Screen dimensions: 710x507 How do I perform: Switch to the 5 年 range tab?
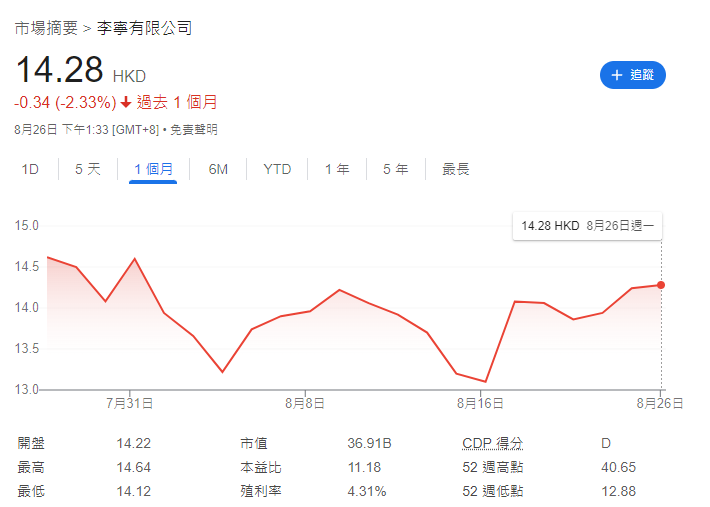tap(395, 170)
